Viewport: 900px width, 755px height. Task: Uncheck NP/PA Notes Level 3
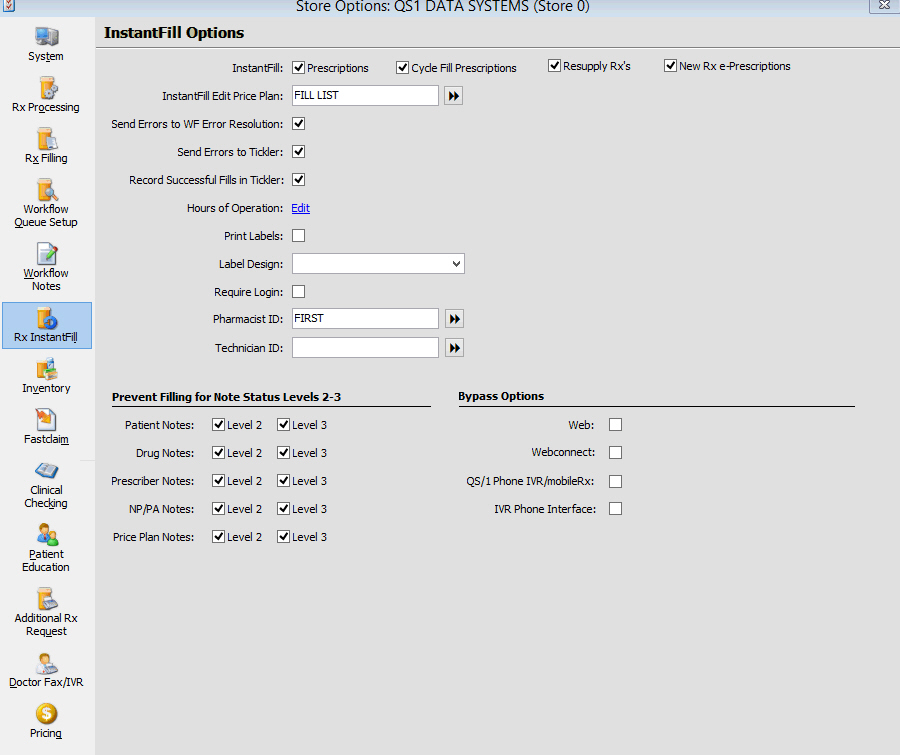click(284, 508)
